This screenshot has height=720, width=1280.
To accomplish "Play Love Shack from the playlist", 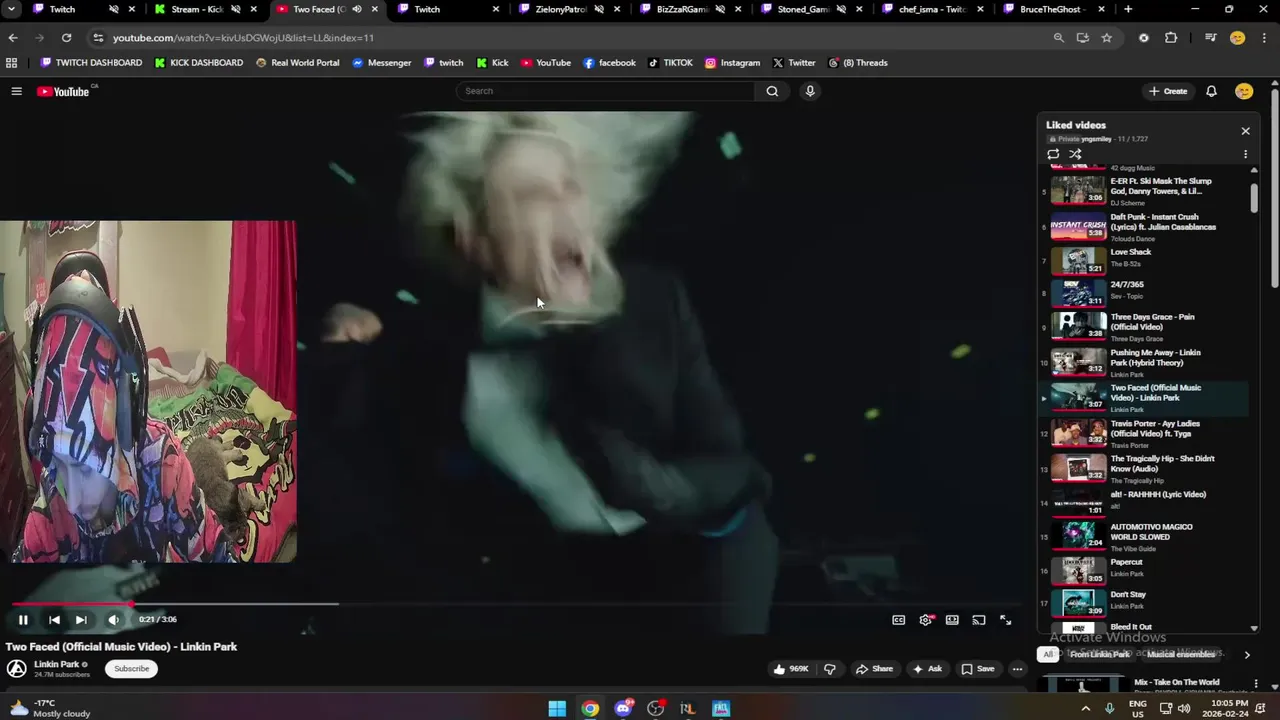I will [1142, 260].
